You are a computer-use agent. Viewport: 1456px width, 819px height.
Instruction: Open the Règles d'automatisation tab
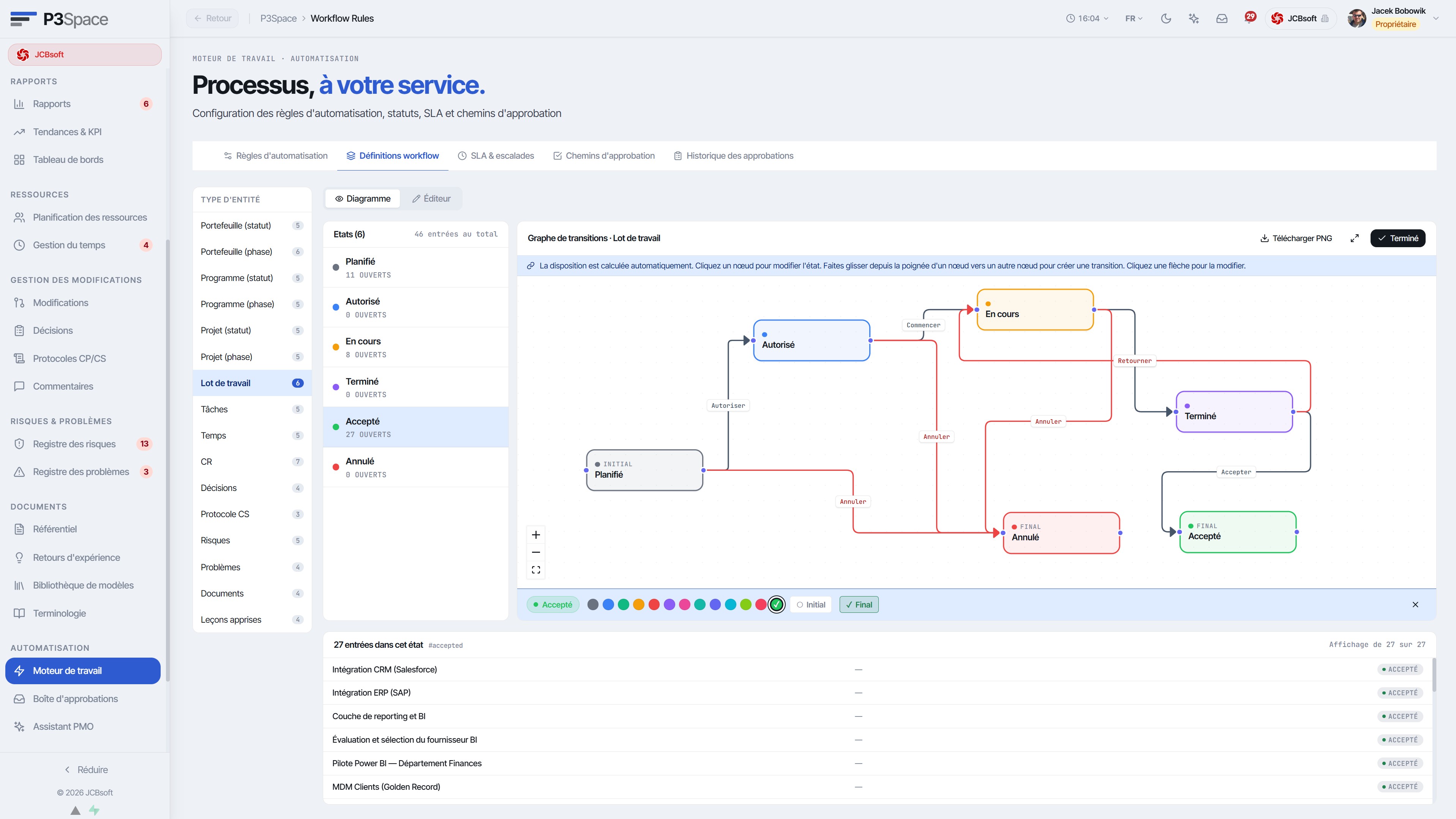point(275,155)
